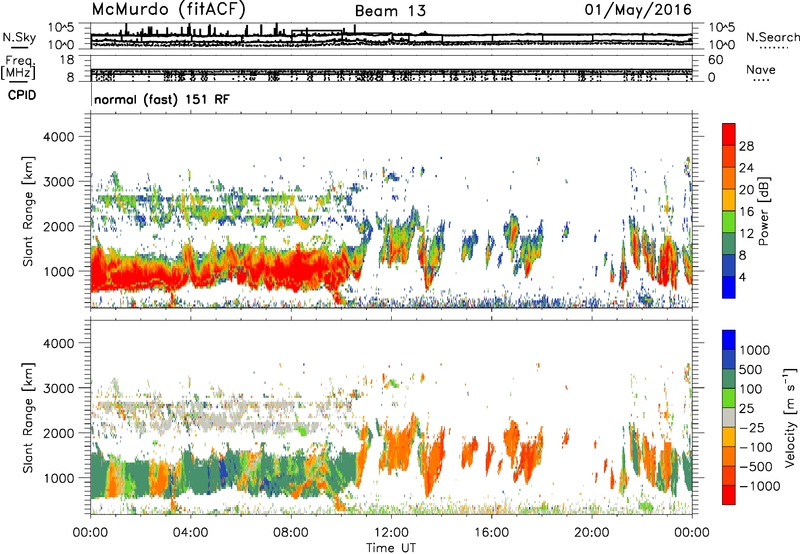Click the "08:00" time axis label

pyautogui.click(x=291, y=533)
